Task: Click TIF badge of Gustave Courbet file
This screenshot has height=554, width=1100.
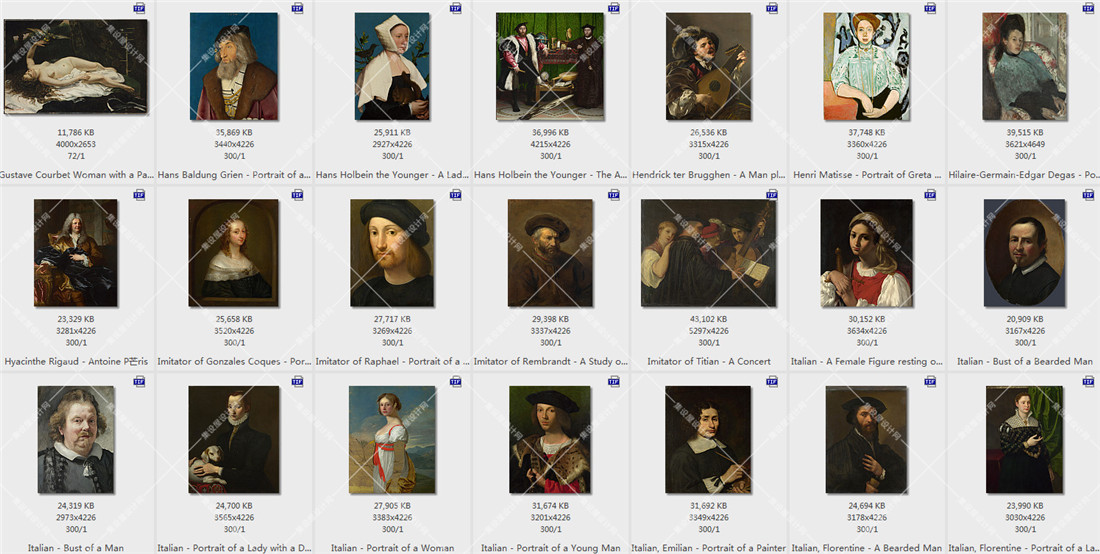Action: (x=140, y=8)
